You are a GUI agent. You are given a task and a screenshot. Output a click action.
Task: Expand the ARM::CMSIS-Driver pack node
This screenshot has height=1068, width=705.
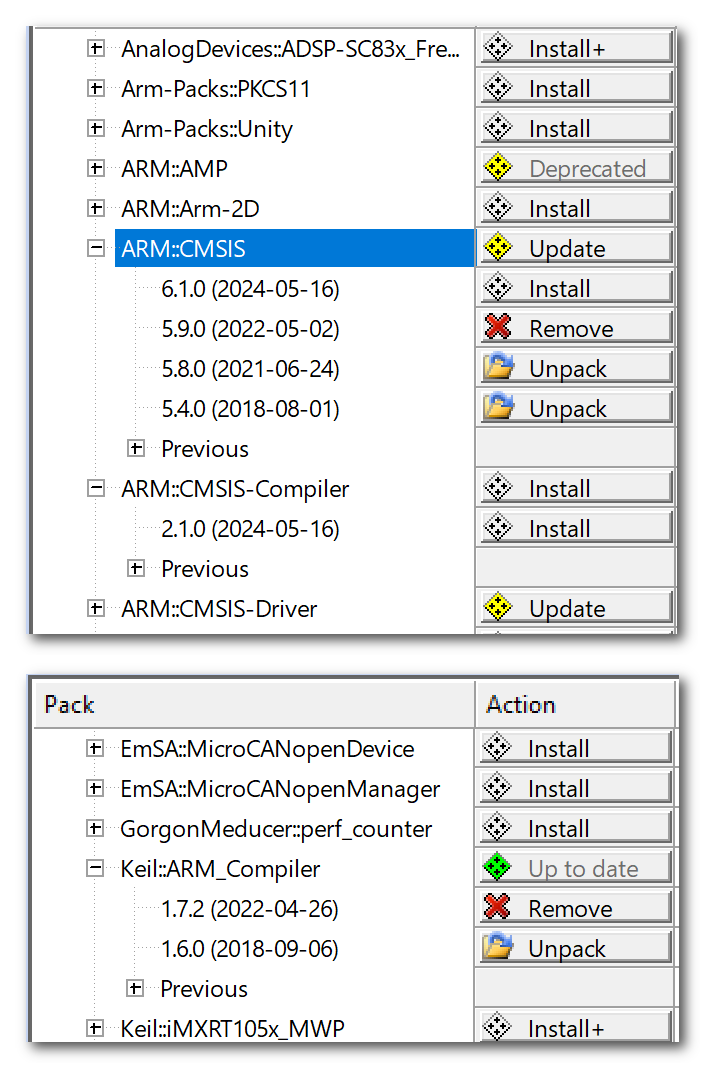click(96, 608)
